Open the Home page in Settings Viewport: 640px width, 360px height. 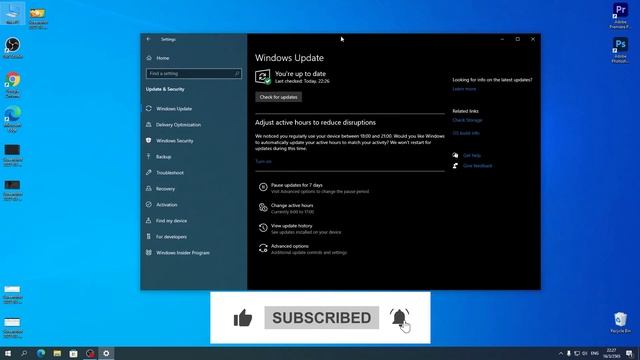click(x=158, y=58)
